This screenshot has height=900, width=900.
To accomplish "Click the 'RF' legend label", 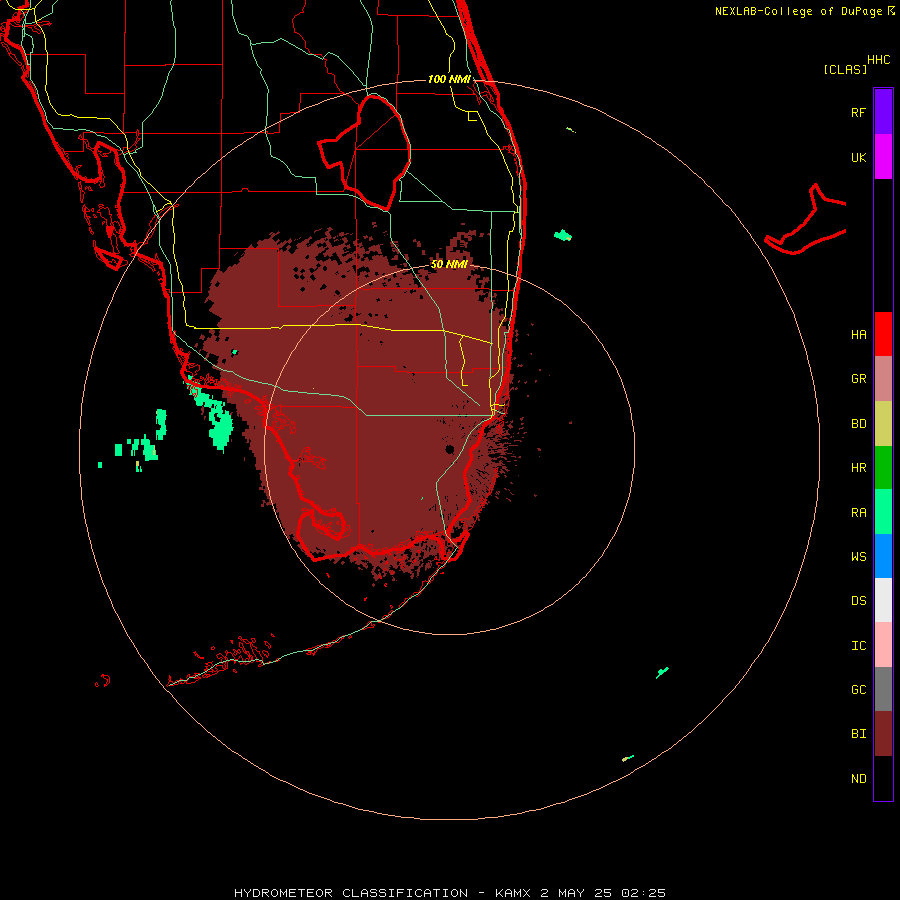I will pyautogui.click(x=858, y=112).
